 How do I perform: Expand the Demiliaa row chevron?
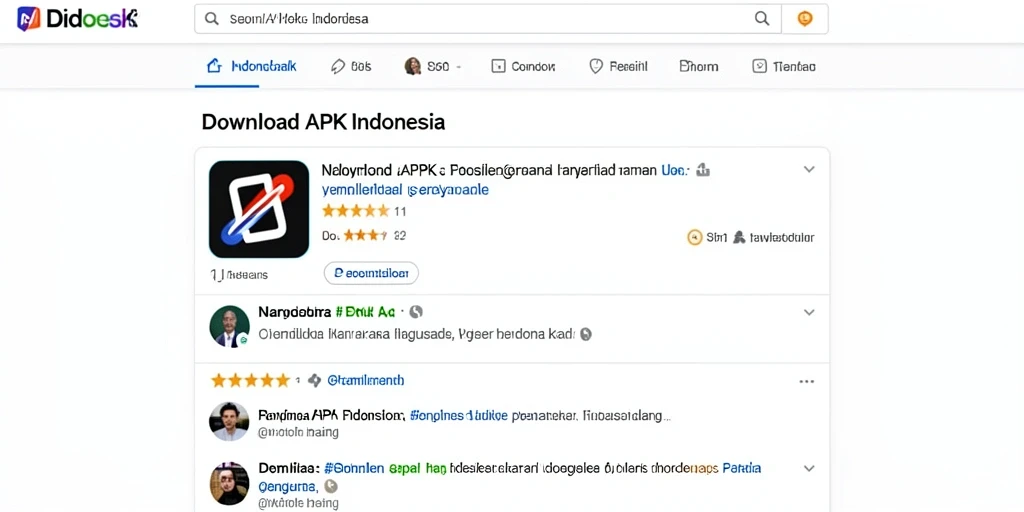[808, 468]
